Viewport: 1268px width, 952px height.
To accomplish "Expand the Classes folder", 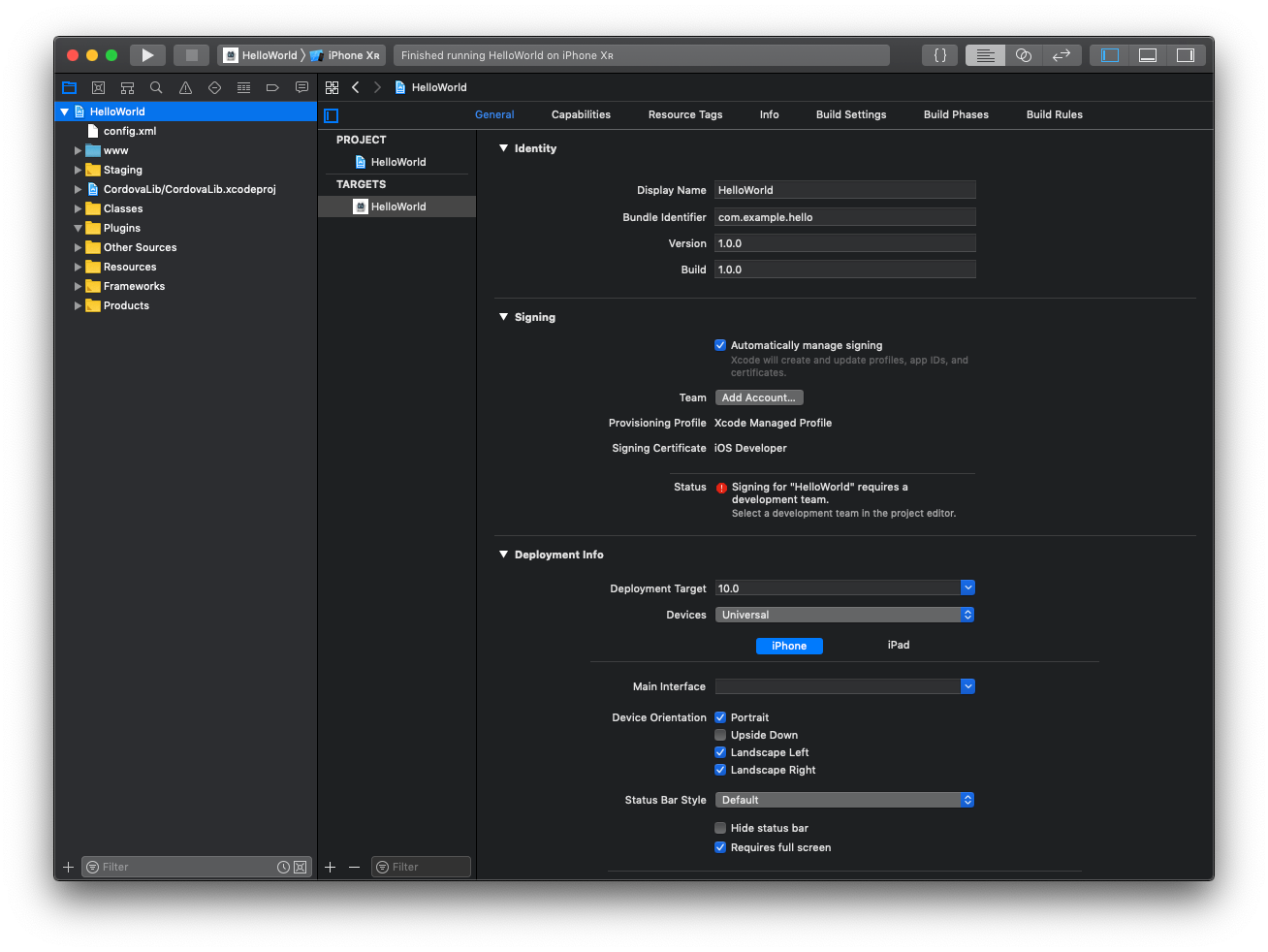I will click(x=79, y=208).
